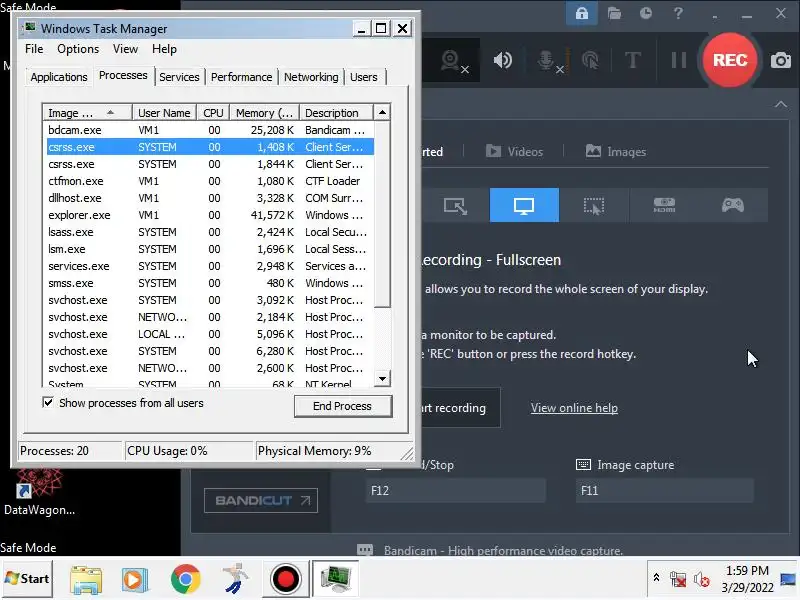Open Windows Media Player from taskbar

[135, 580]
